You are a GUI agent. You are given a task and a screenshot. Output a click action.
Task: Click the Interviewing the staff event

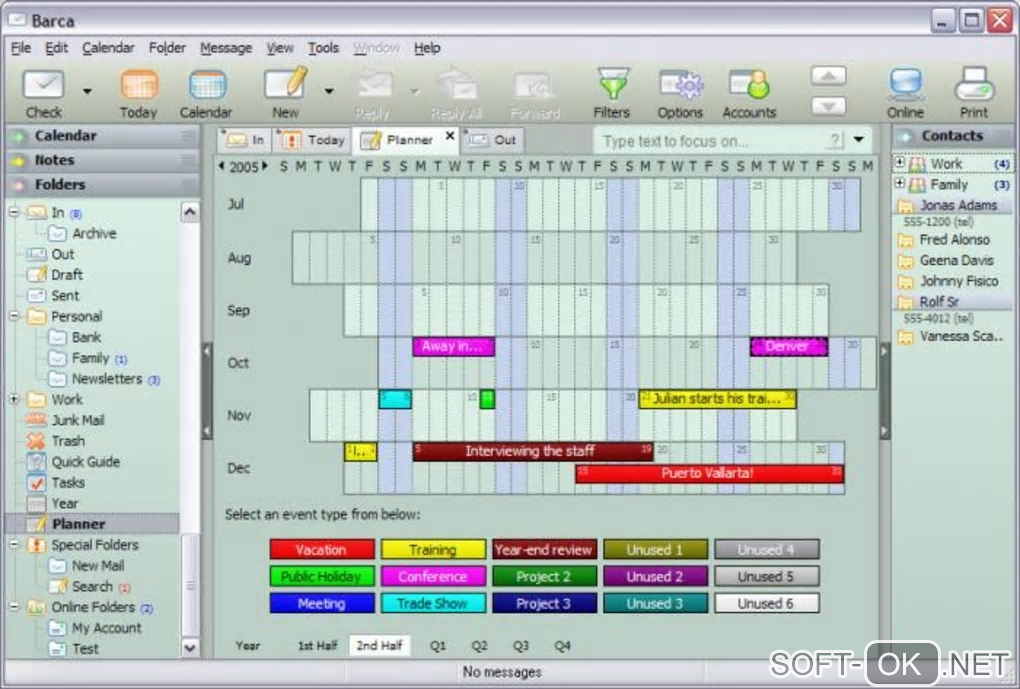(x=532, y=451)
